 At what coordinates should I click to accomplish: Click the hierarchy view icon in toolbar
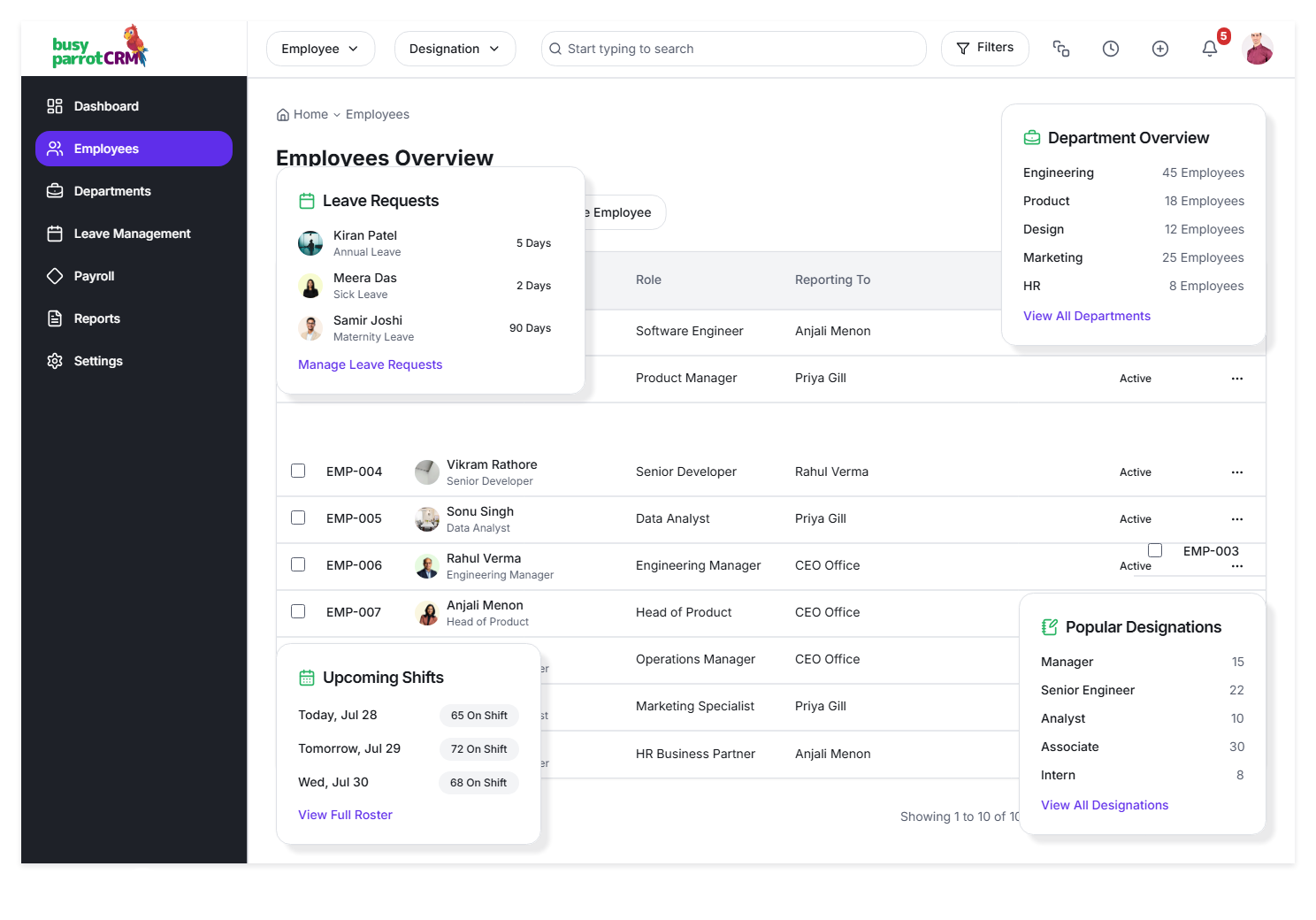[1060, 49]
